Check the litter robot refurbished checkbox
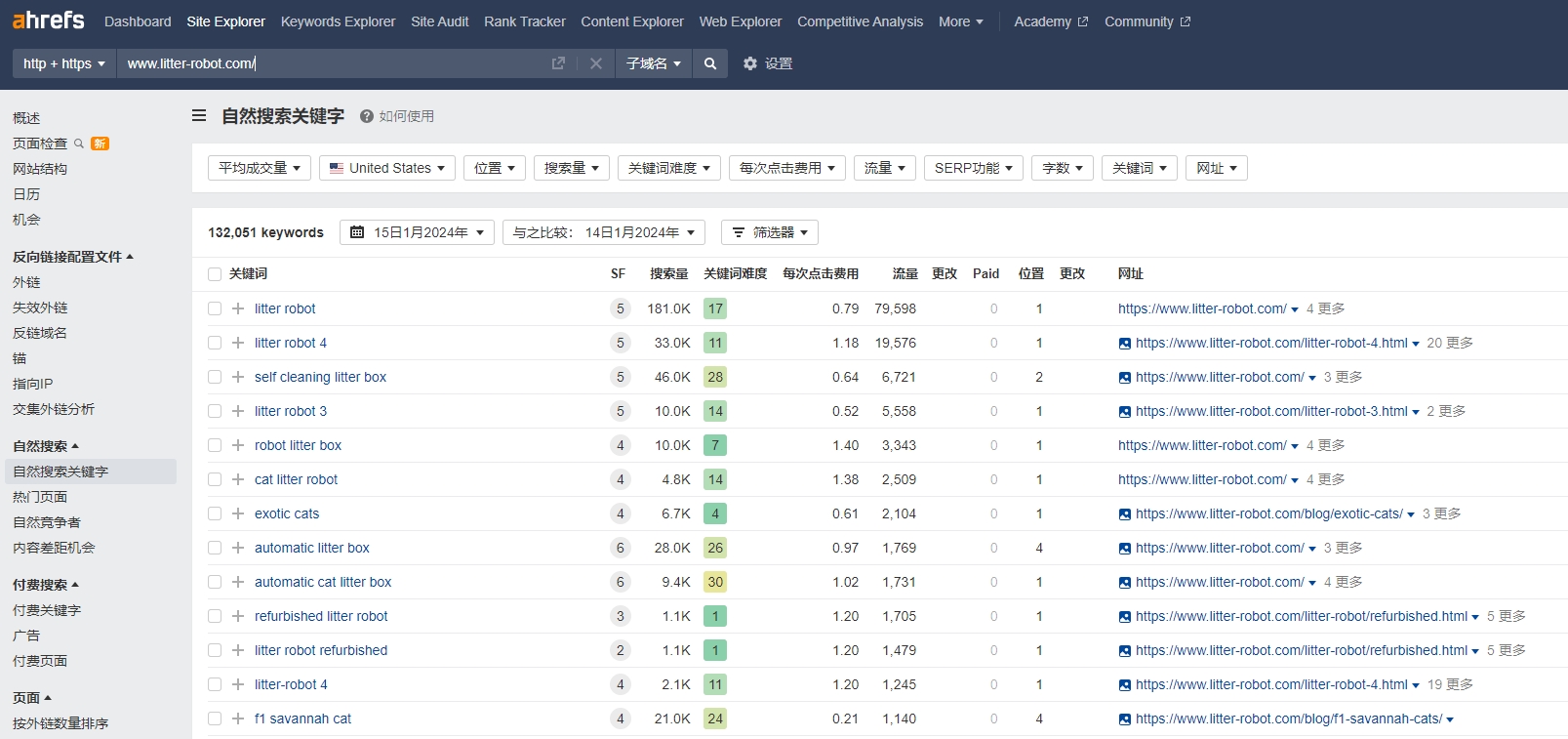The image size is (1568, 739). click(x=215, y=650)
